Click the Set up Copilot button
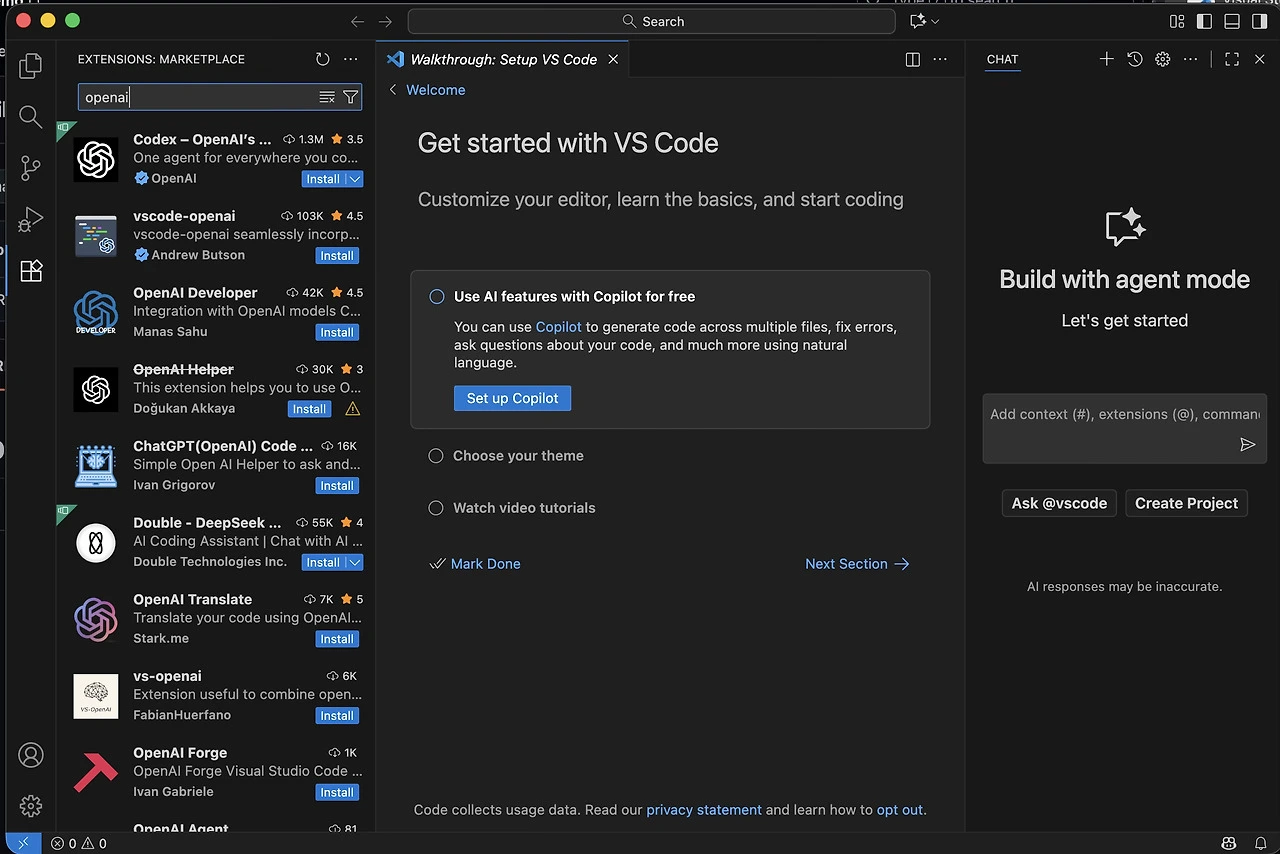Viewport: 1280px width, 854px height. point(512,398)
